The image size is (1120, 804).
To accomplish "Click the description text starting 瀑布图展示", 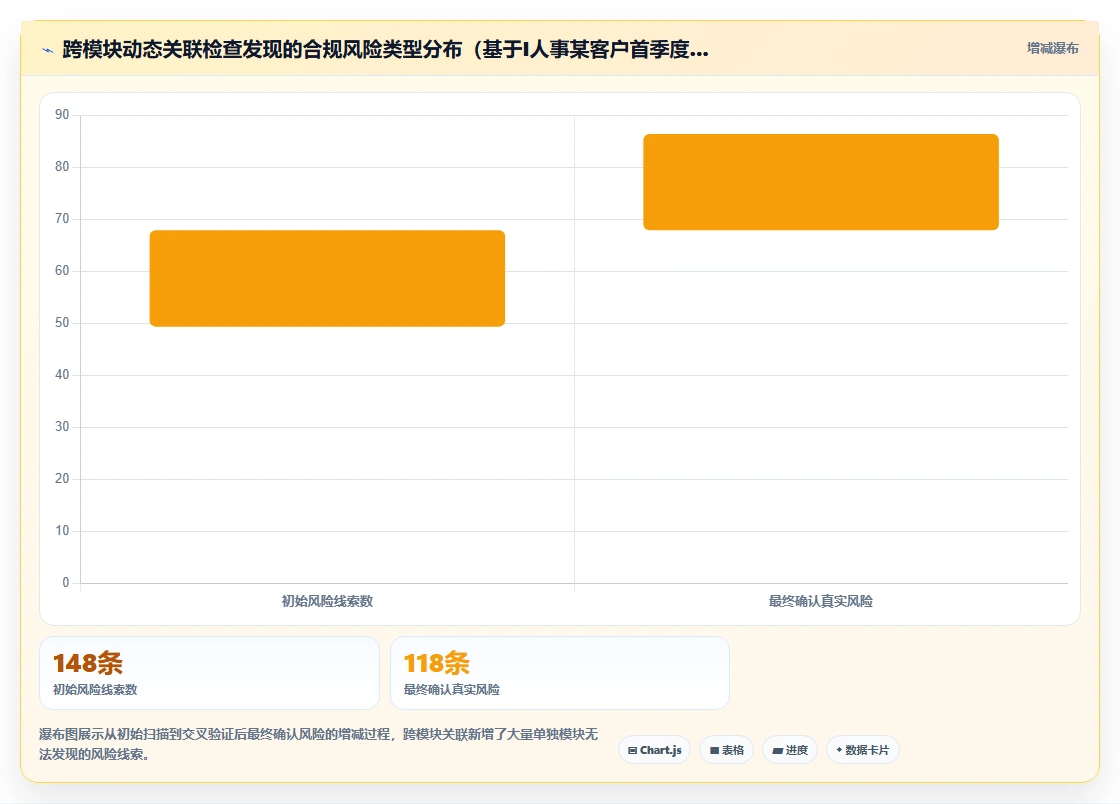I will (319, 744).
